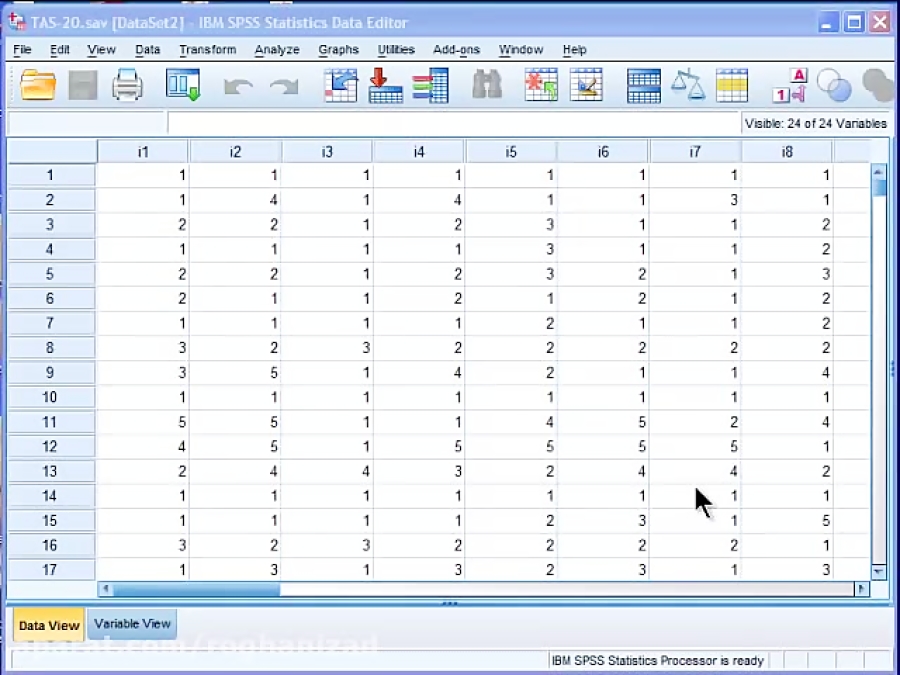Click the Redo toolbar arrow

point(285,85)
